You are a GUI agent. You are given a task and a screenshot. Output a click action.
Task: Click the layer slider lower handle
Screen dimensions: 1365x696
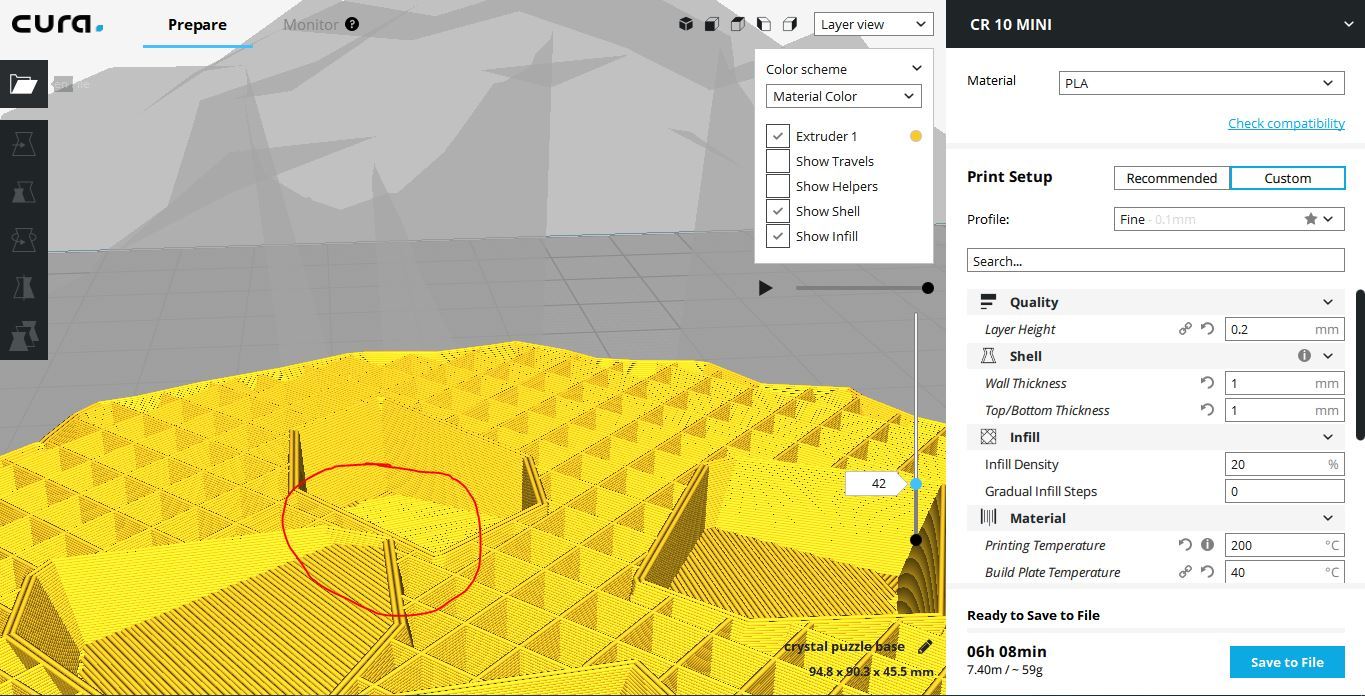pos(915,540)
